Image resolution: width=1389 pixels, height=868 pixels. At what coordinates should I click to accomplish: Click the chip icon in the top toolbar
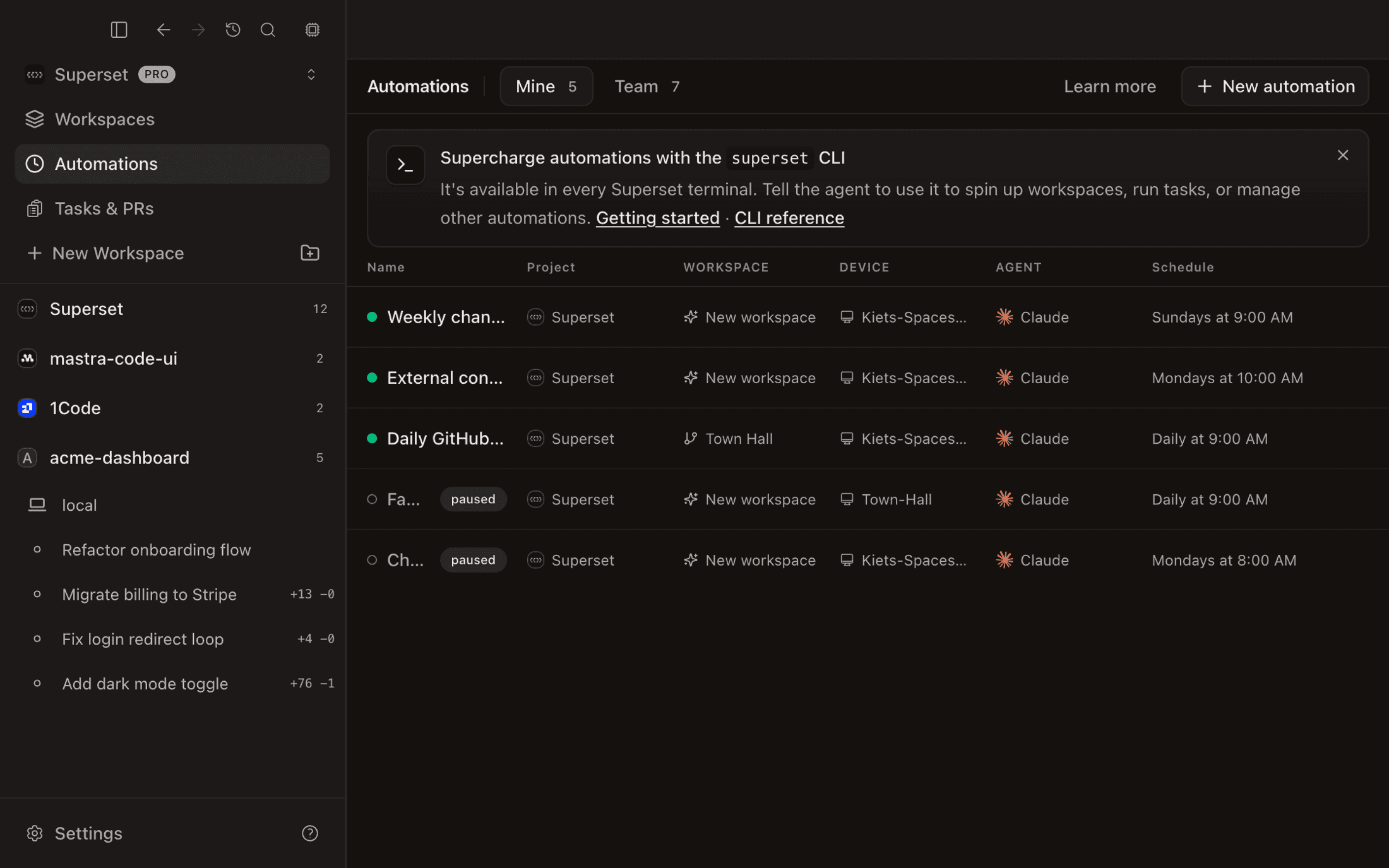313,30
